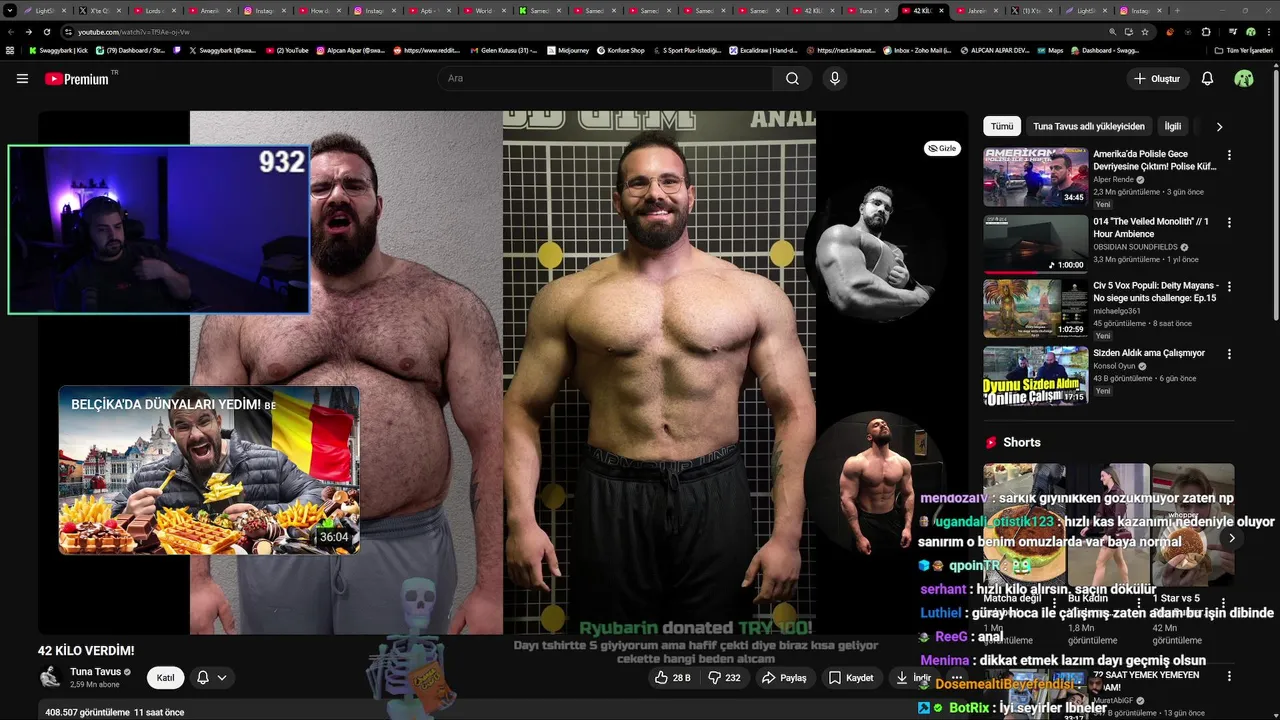The image size is (1280, 720).
Task: Open the YouTube hamburger guide menu
Action: pos(22,78)
